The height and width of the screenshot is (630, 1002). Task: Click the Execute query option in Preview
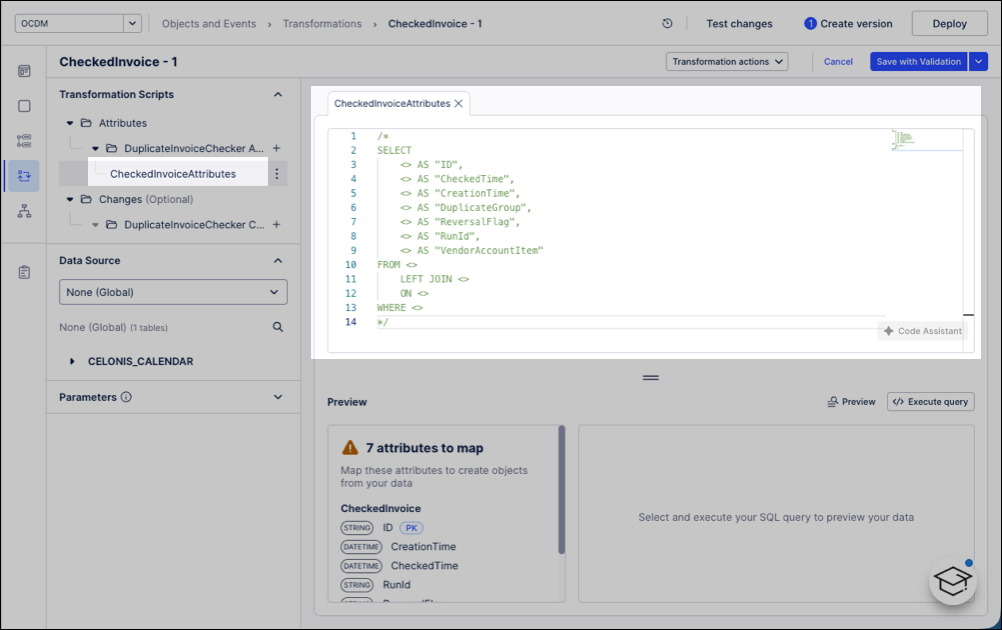pos(929,401)
